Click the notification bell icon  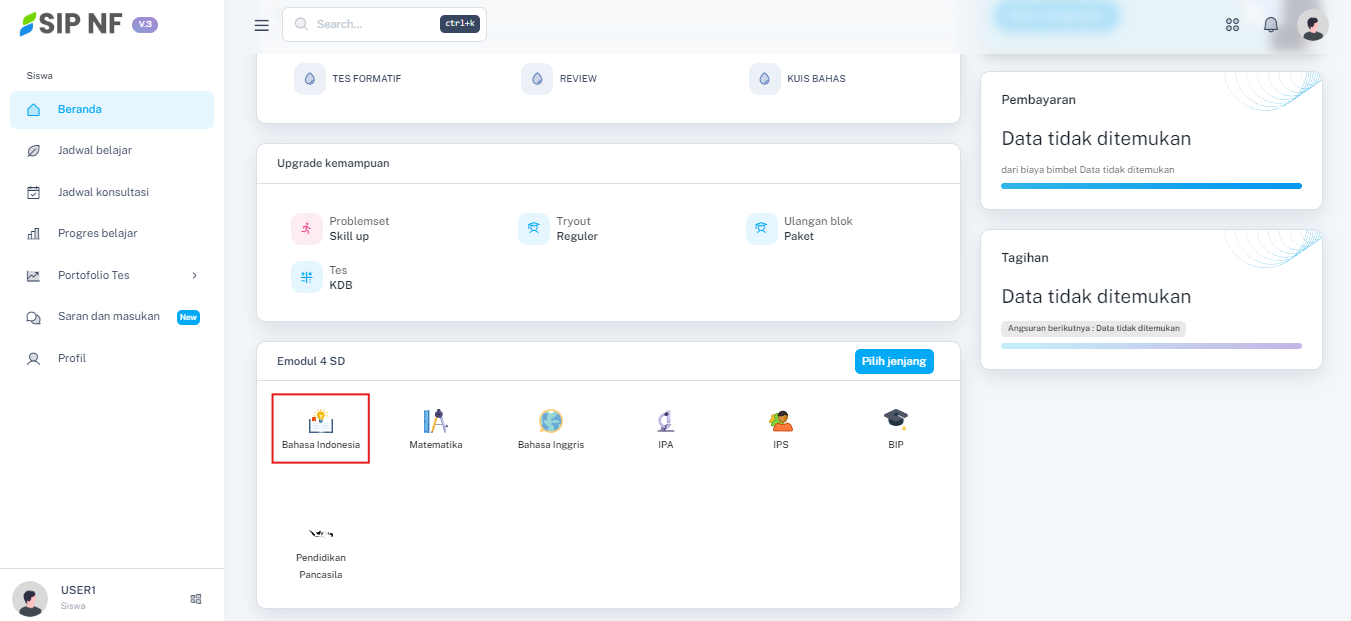coord(1271,25)
